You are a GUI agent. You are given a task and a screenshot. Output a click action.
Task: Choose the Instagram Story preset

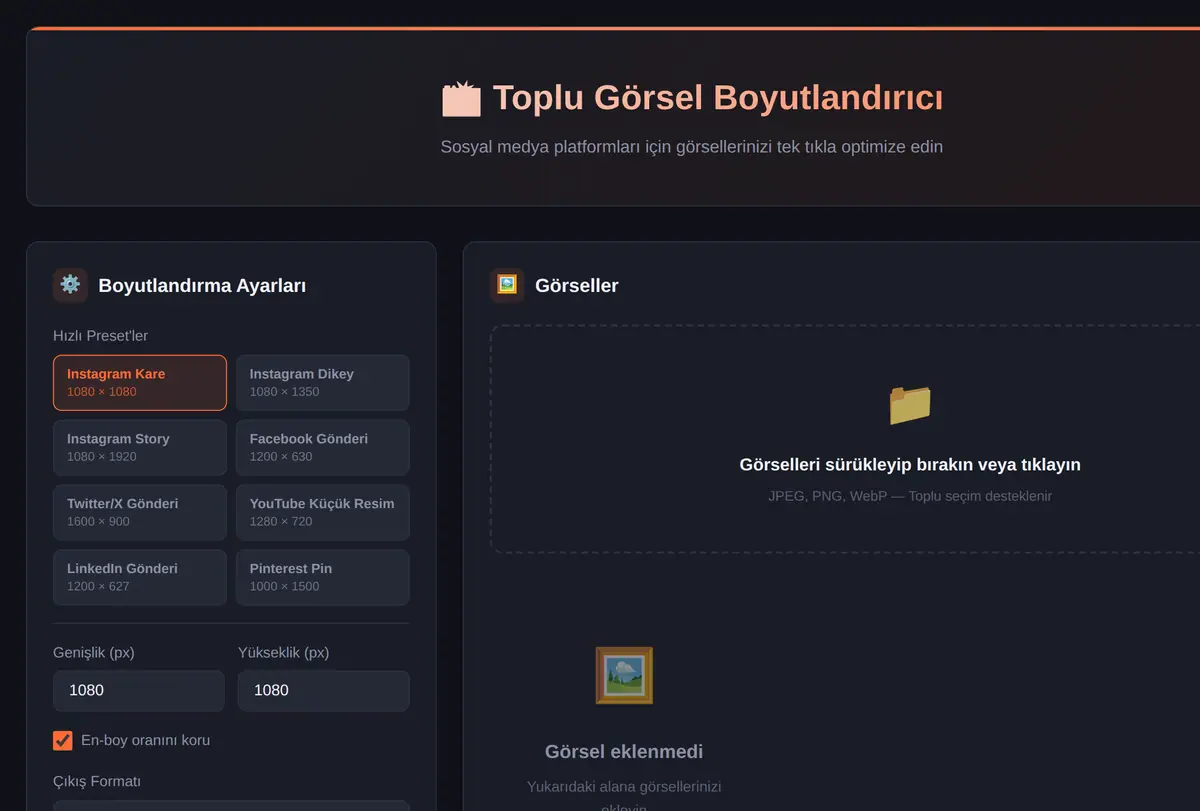140,447
